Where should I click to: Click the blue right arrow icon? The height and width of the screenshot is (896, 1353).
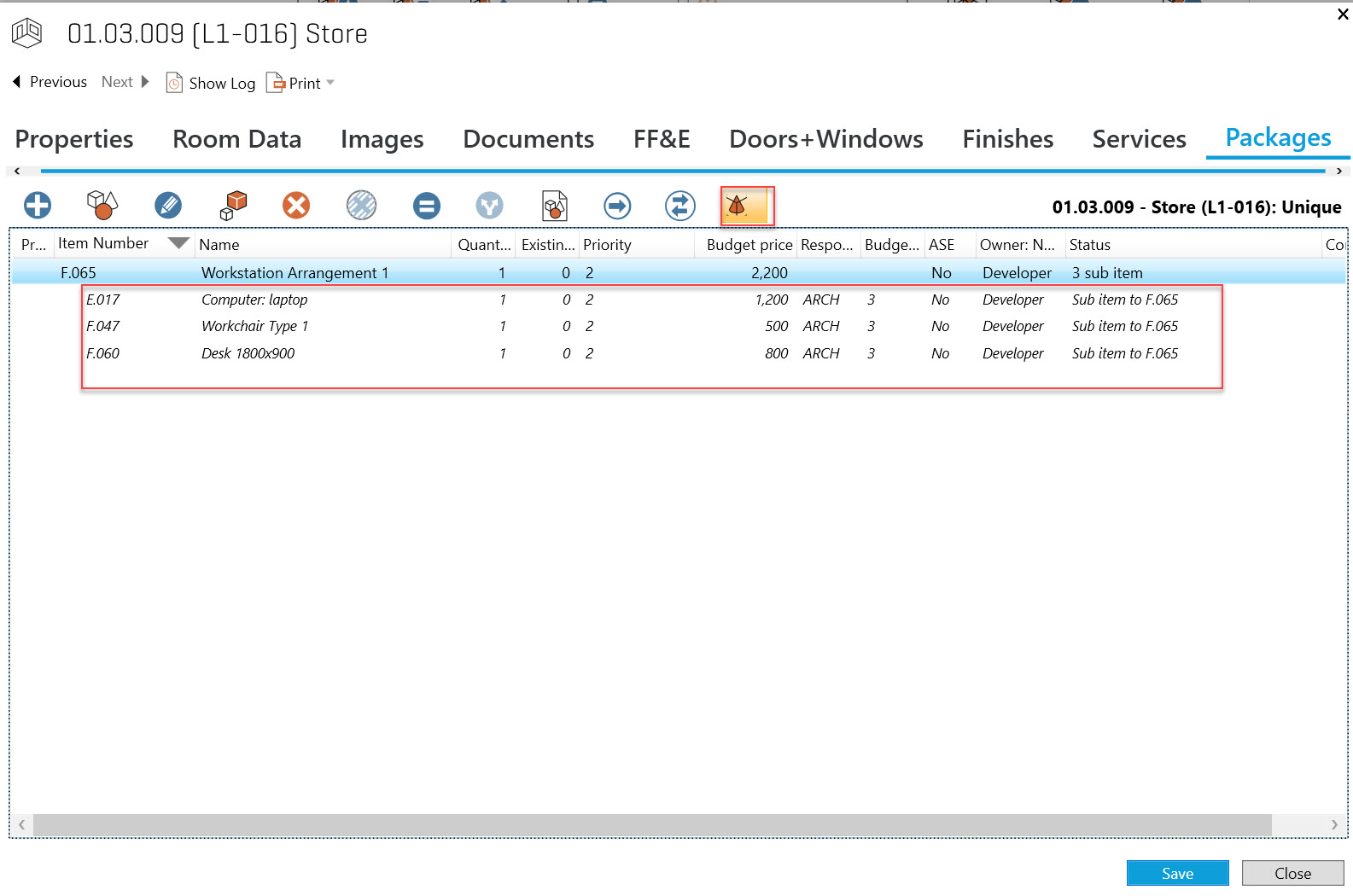pyautogui.click(x=617, y=206)
